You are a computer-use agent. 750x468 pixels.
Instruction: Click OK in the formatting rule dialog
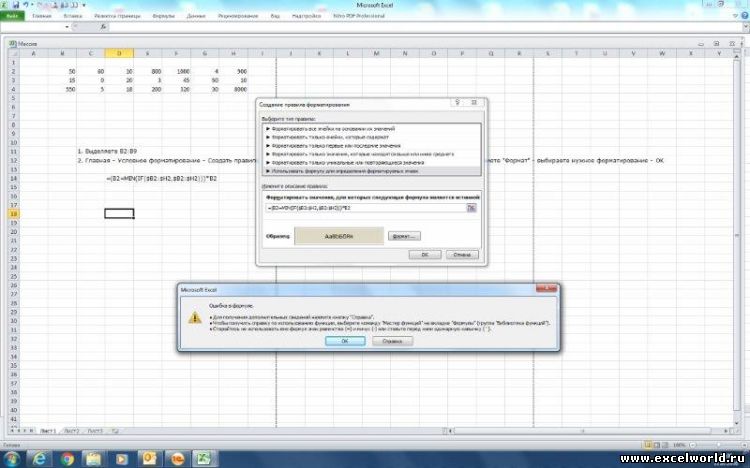[x=425, y=255]
